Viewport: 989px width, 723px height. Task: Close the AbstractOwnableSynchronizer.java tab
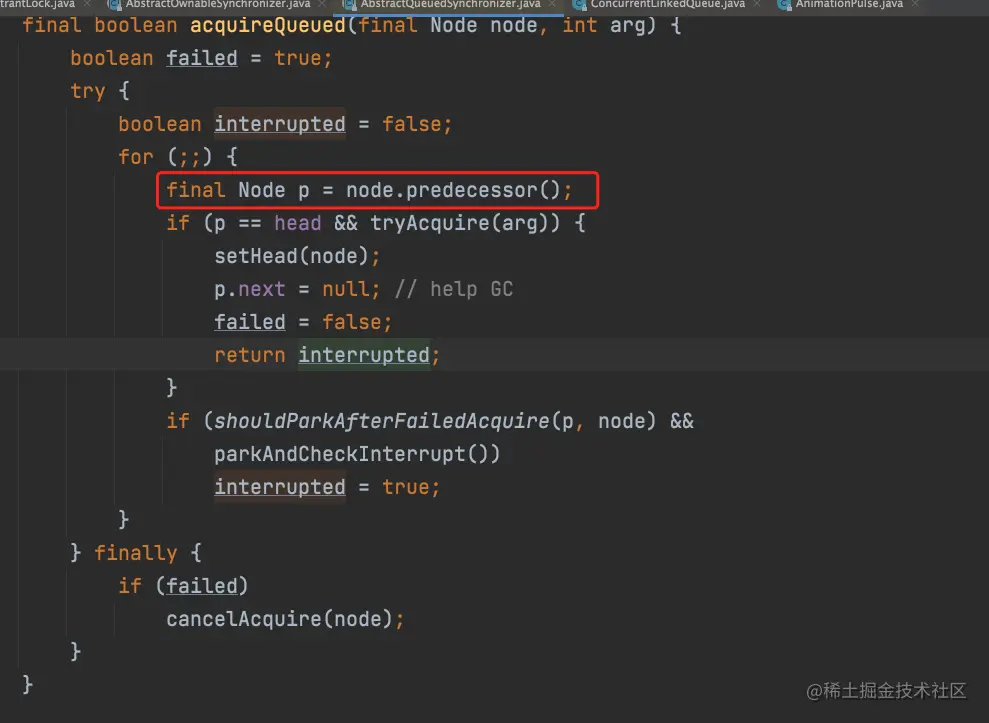[322, 4]
